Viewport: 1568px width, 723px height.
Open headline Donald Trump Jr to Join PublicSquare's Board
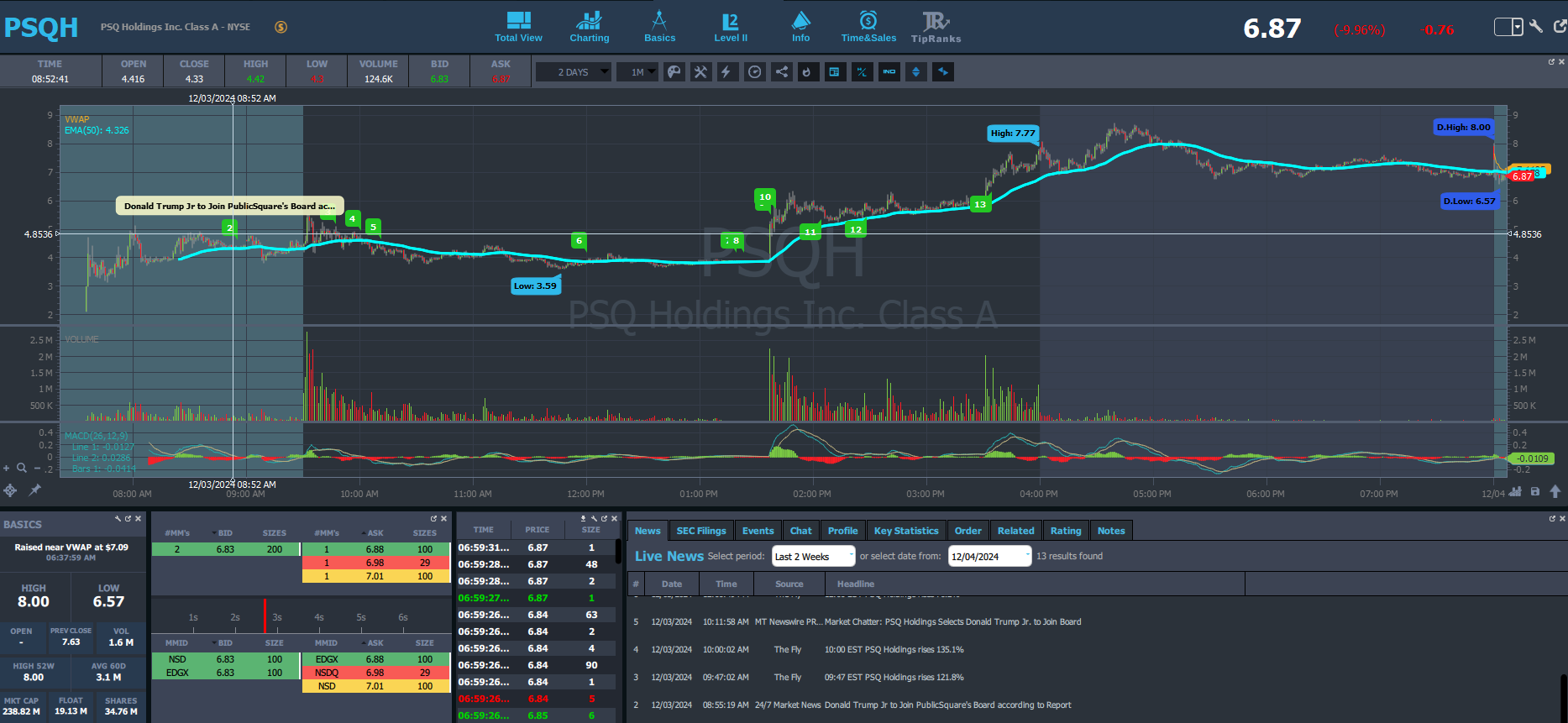point(947,705)
